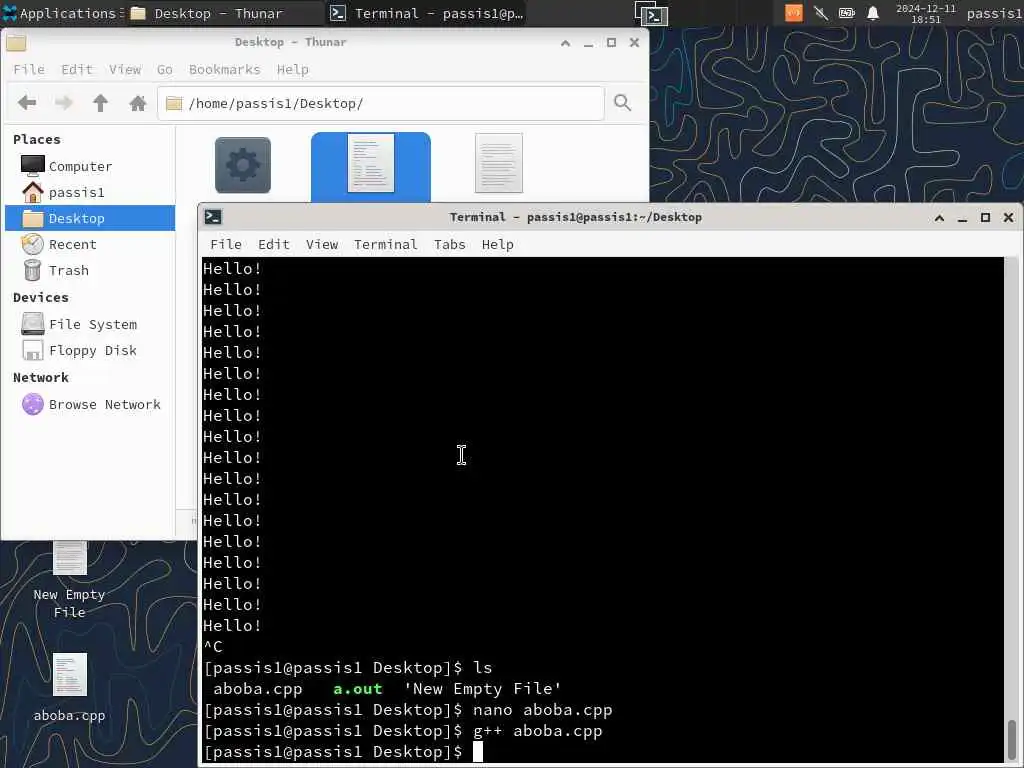Go to parent folder in Thunar
Screen dimensions: 1024x768
(101, 103)
